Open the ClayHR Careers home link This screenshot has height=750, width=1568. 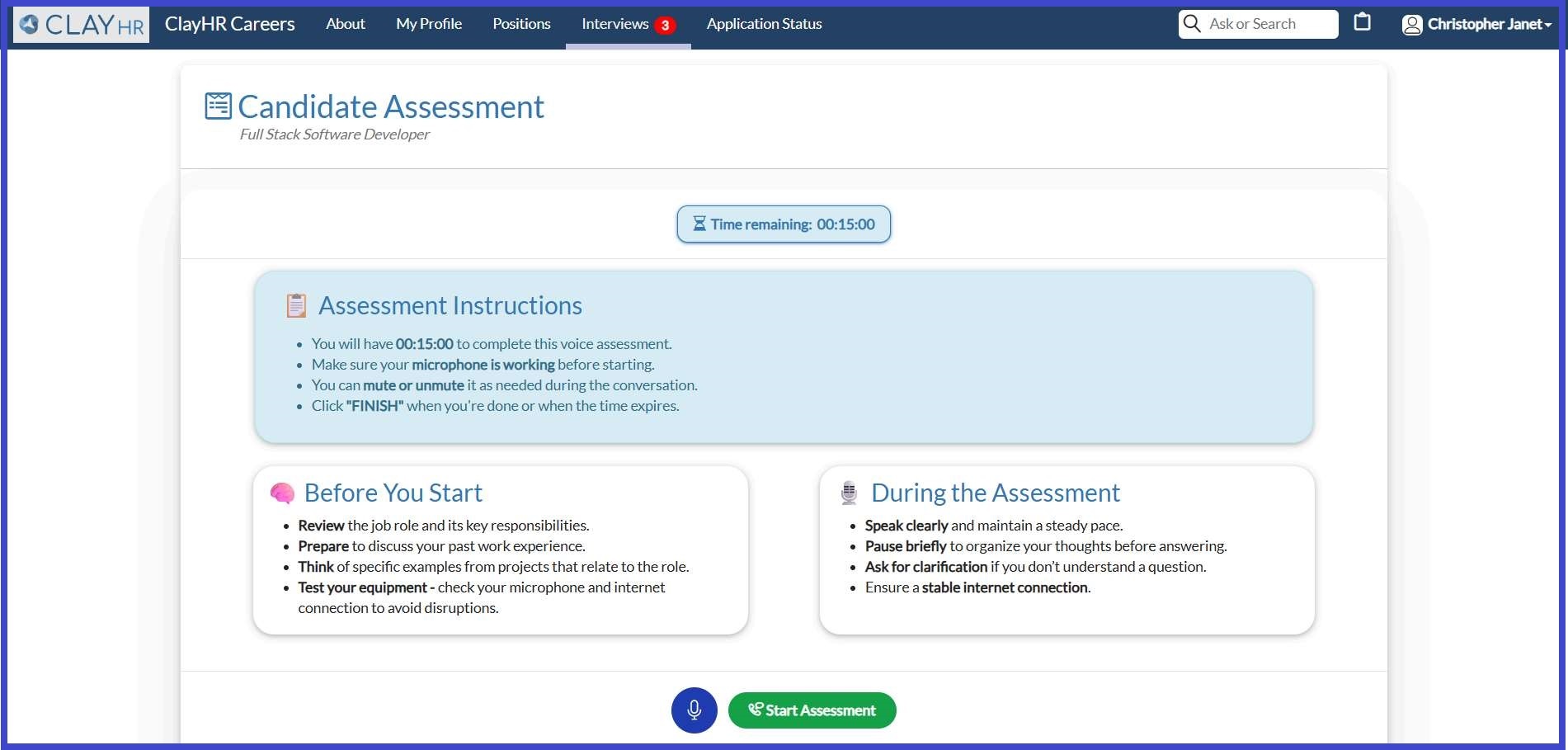[x=229, y=24]
